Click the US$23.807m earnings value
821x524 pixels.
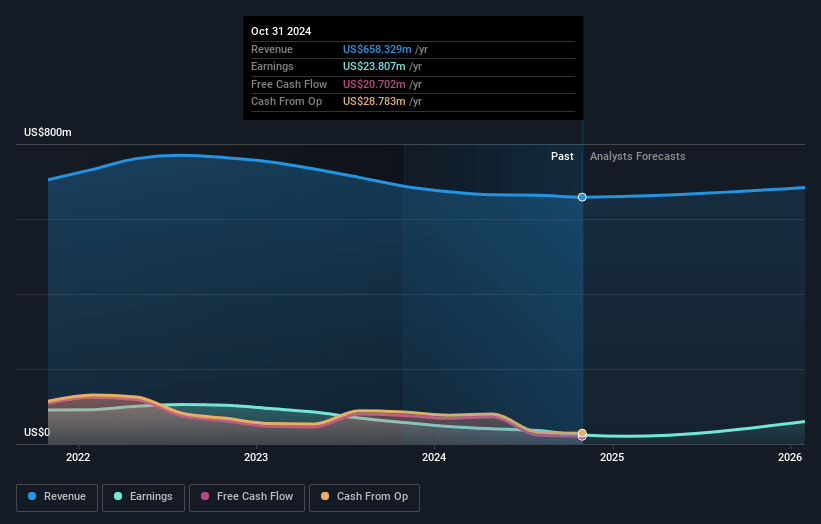point(374,66)
